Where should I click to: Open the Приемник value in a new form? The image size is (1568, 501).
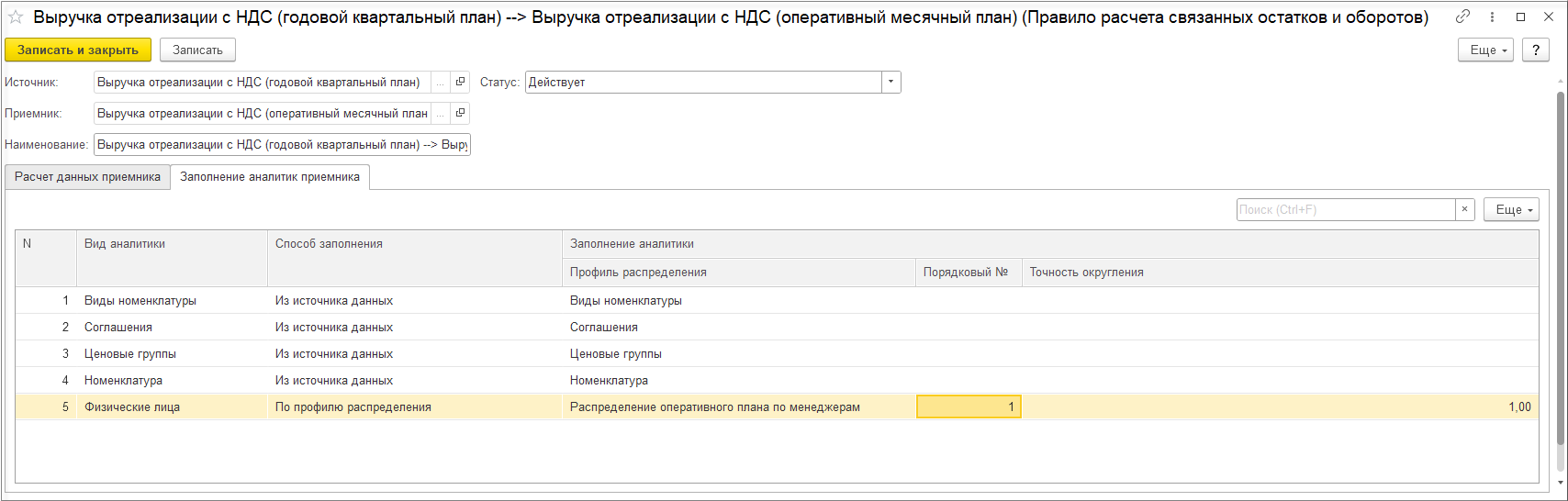click(x=460, y=114)
